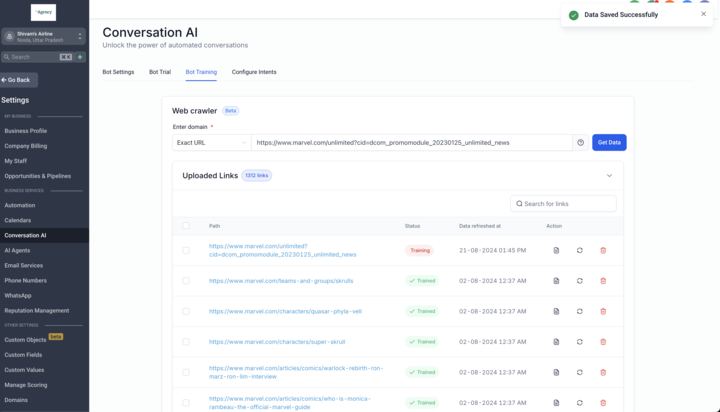Screen dimensions: 720x412
Task: View document for super-skrull link
Action: point(556,342)
